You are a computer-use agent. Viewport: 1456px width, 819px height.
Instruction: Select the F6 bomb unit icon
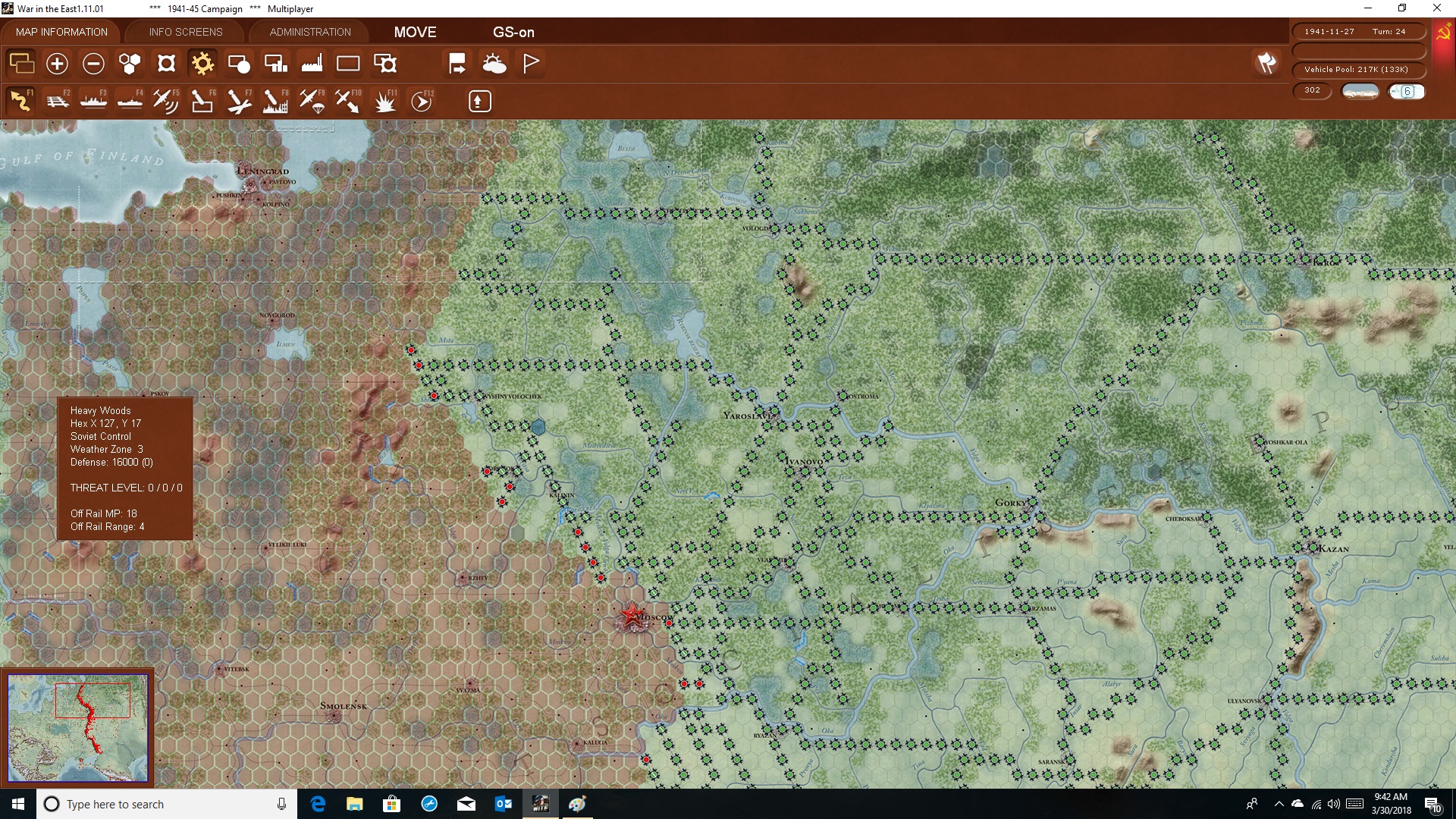click(x=202, y=101)
